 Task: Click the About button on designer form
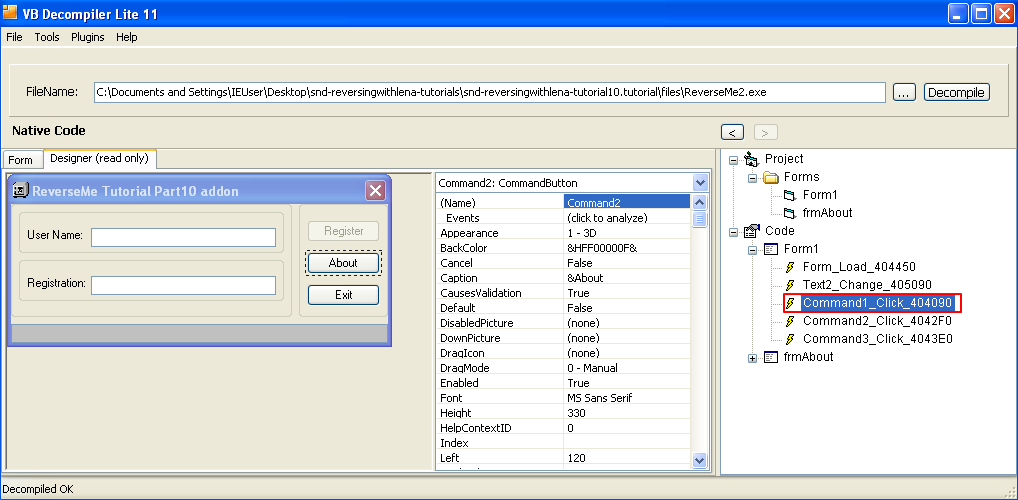click(343, 263)
